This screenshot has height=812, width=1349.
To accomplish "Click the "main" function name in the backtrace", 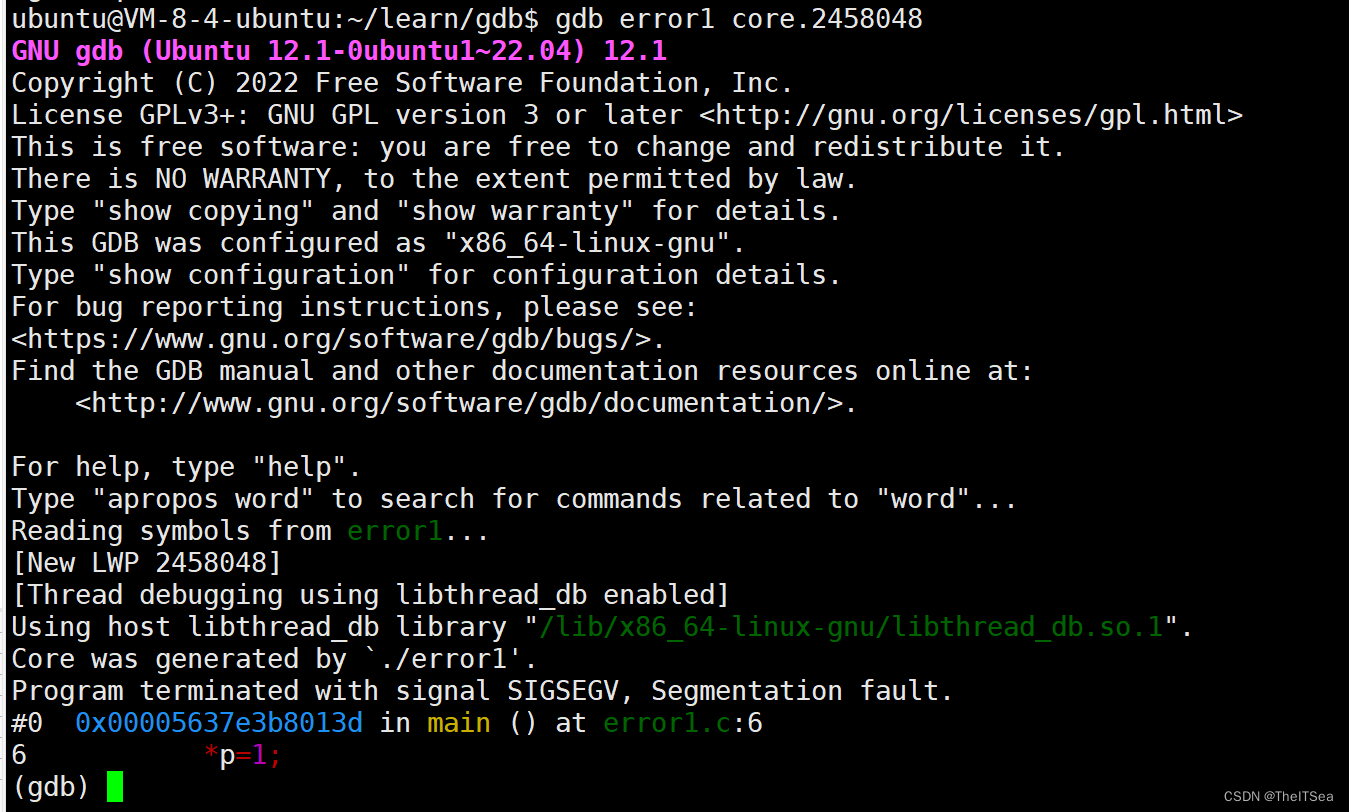I will click(x=459, y=722).
